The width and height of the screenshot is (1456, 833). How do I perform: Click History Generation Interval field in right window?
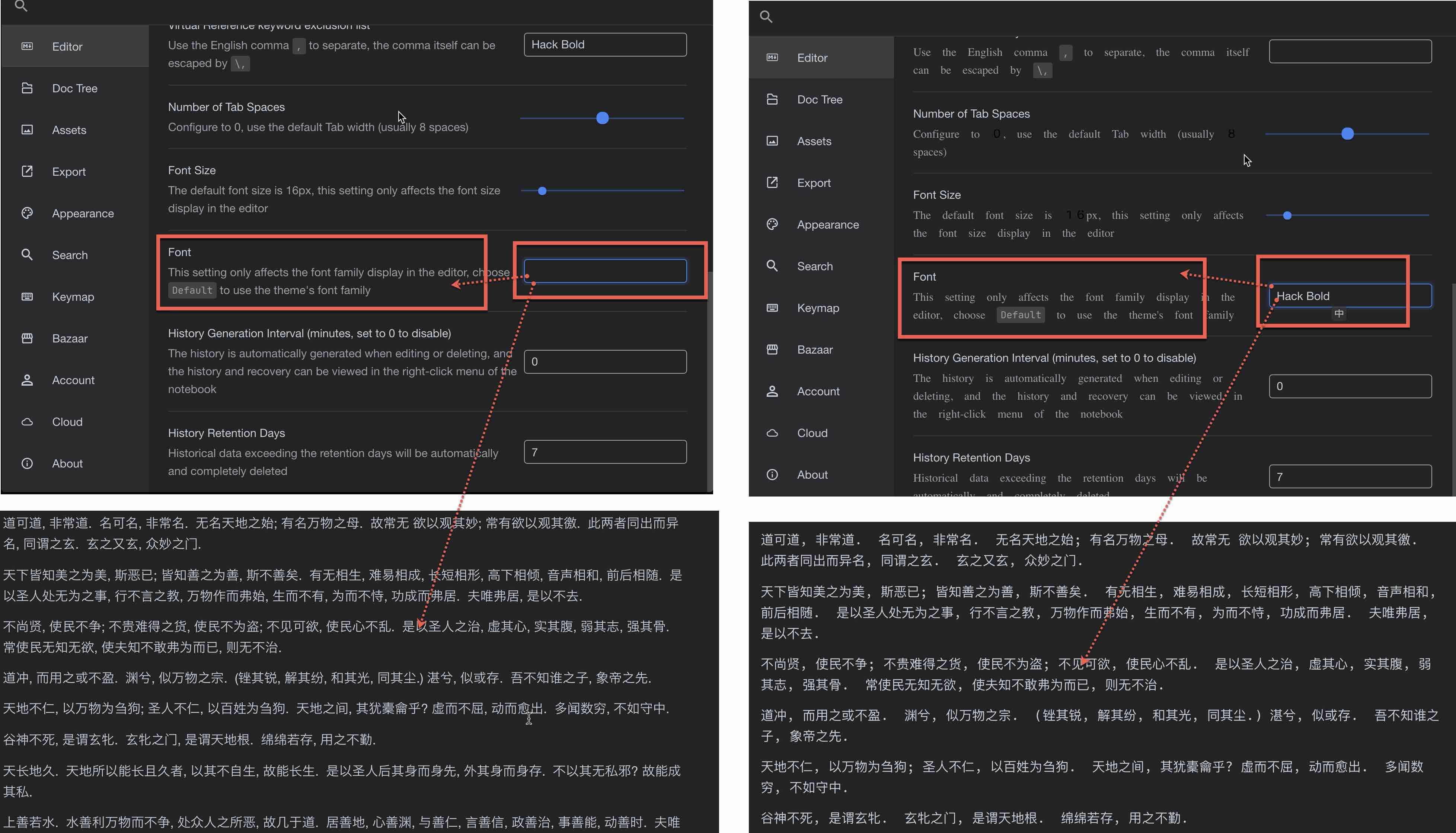1350,386
